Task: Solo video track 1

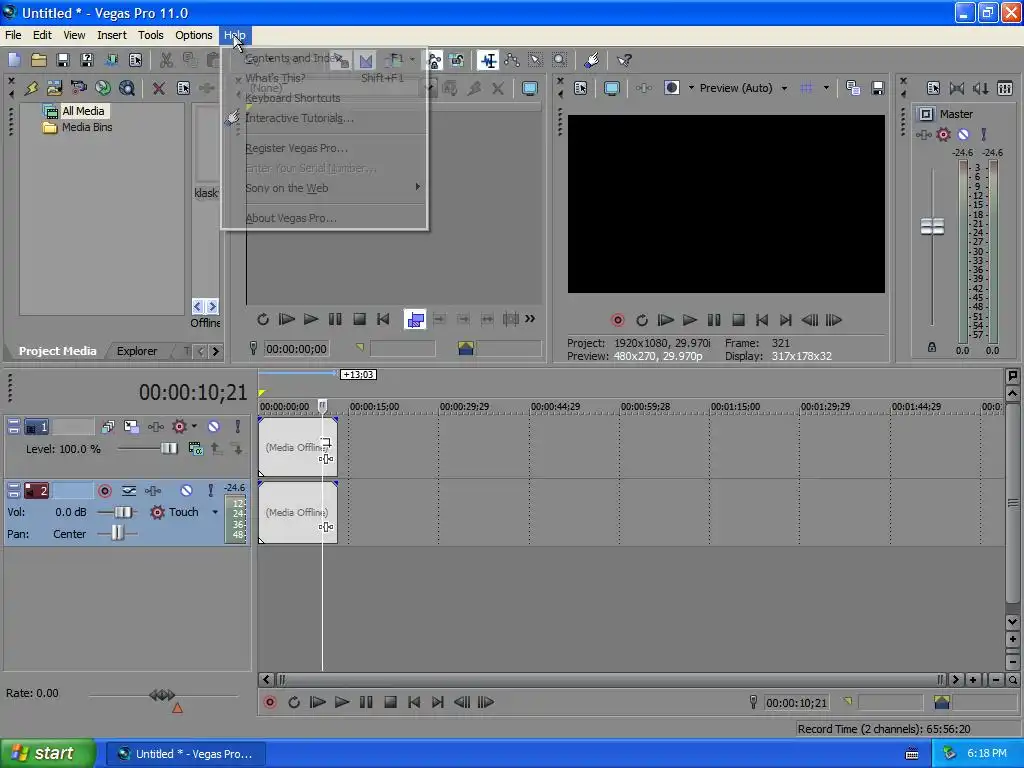Action: pyautogui.click(x=238, y=426)
